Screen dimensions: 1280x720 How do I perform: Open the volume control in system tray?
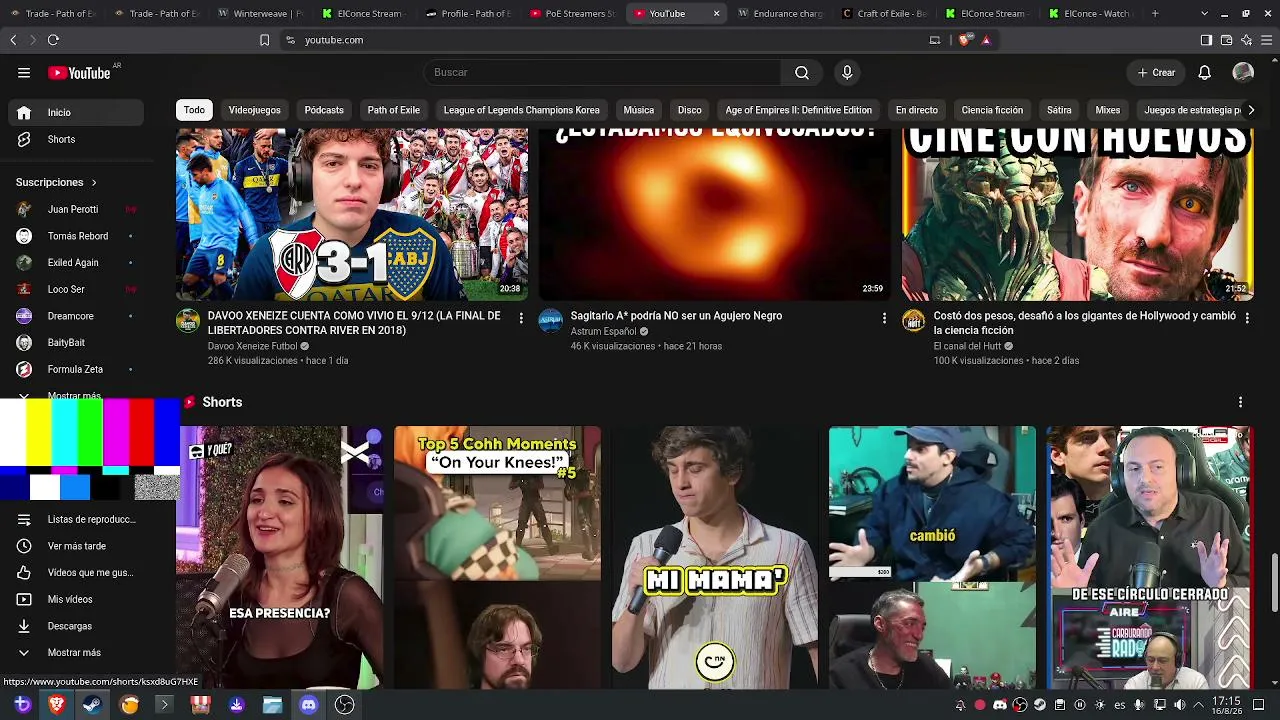1179,705
